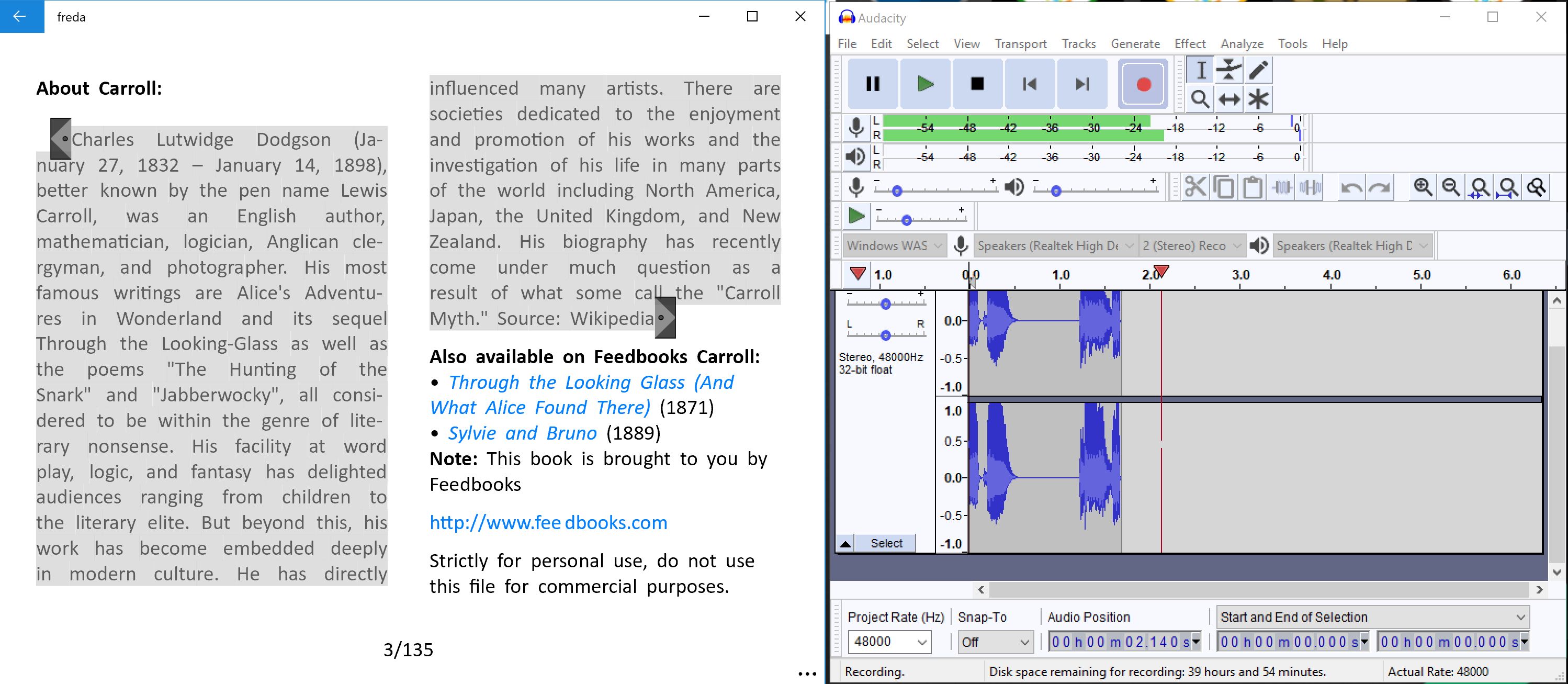1568x684 pixels.
Task: Open the playback device dropdown
Action: tap(1352, 245)
